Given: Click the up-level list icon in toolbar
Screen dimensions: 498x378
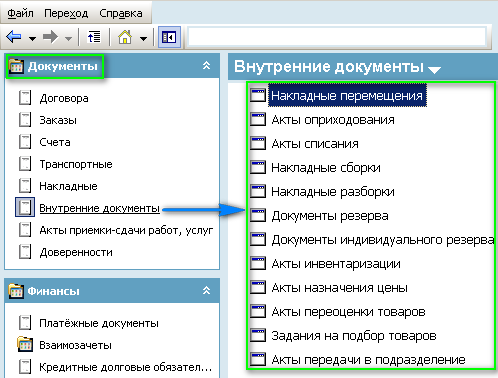Looking at the screenshot, I should tap(94, 37).
